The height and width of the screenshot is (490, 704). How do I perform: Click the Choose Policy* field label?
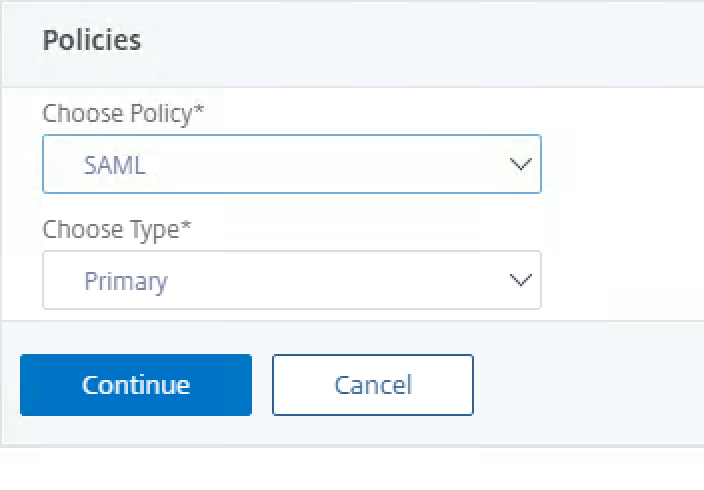point(123,114)
